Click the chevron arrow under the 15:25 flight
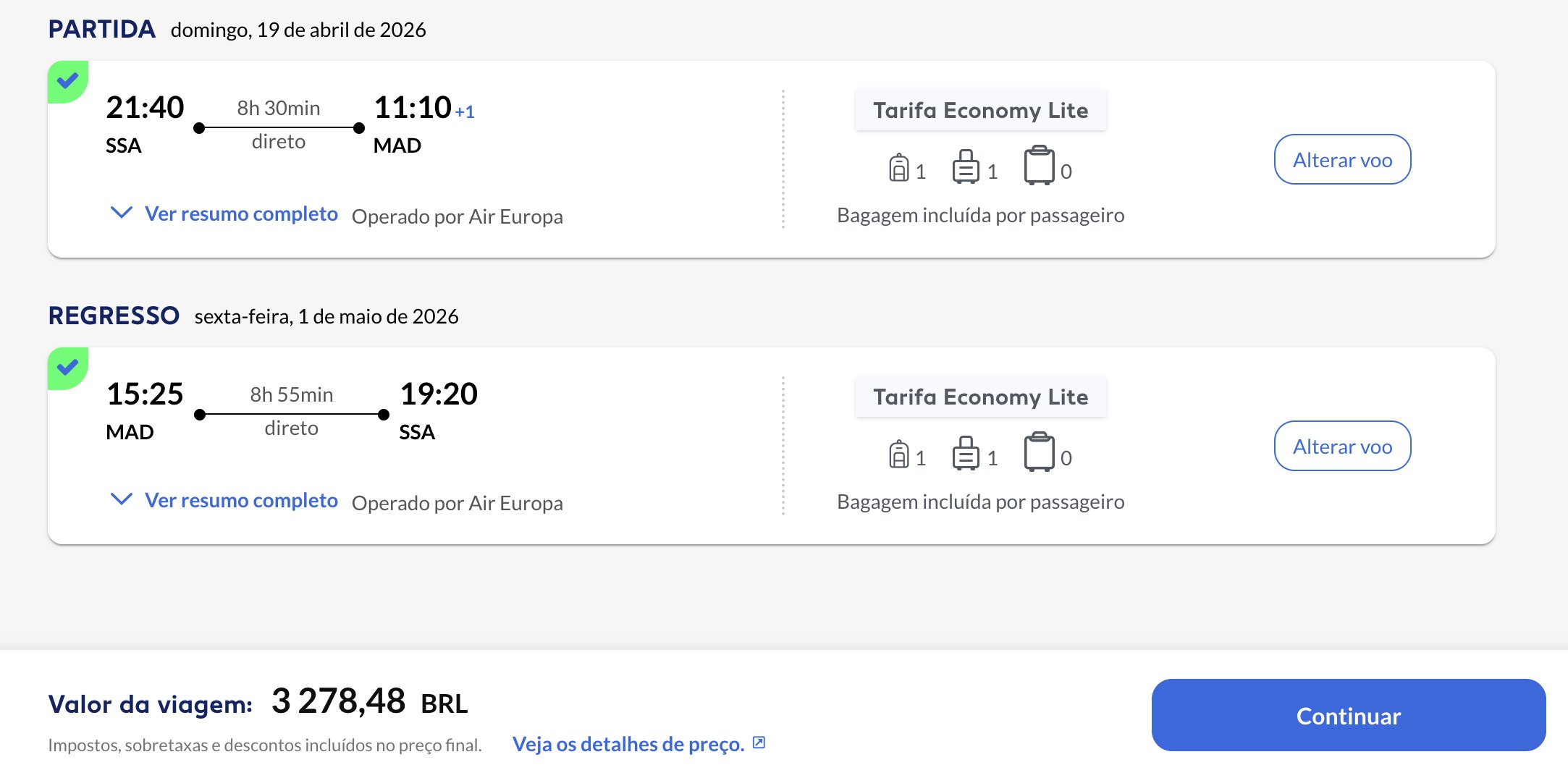1568x778 pixels. click(x=121, y=499)
